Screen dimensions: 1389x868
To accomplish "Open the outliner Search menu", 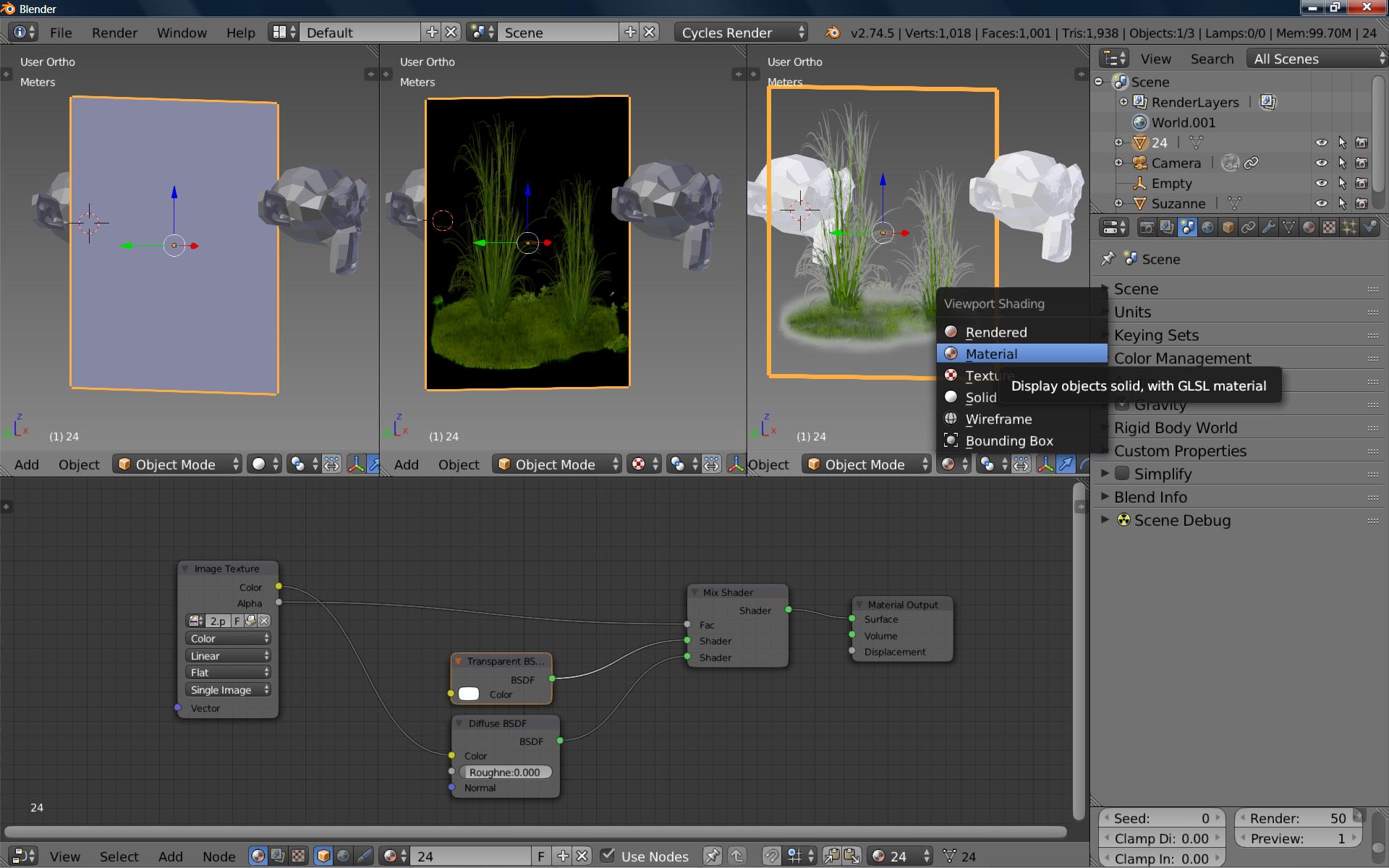I will pyautogui.click(x=1212, y=59).
